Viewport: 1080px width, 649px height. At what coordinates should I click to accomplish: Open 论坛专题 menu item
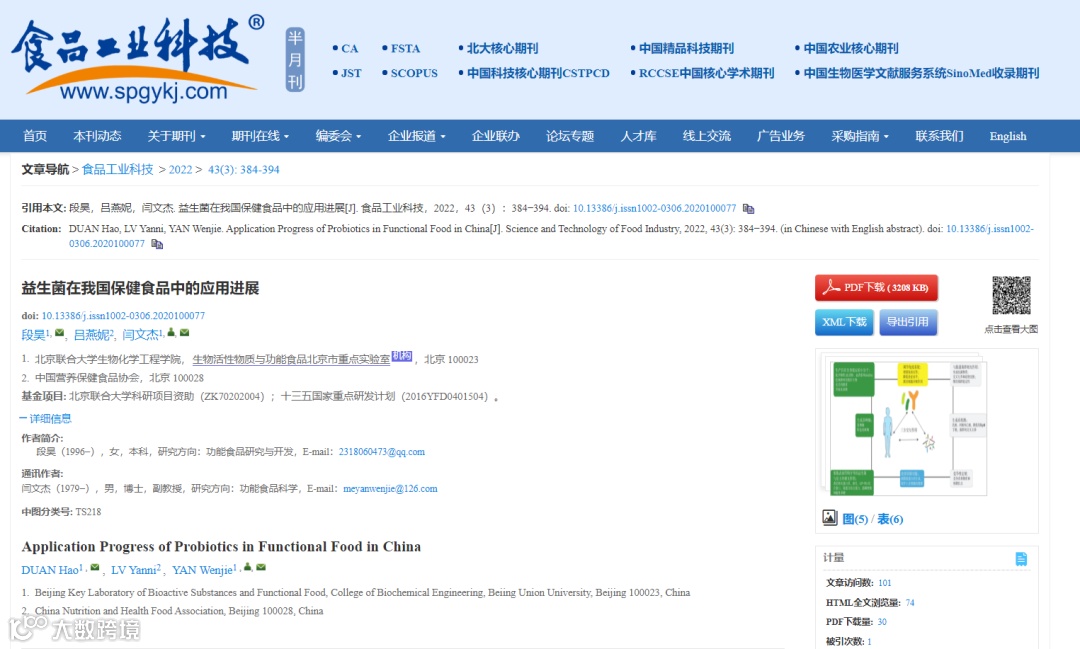(570, 136)
